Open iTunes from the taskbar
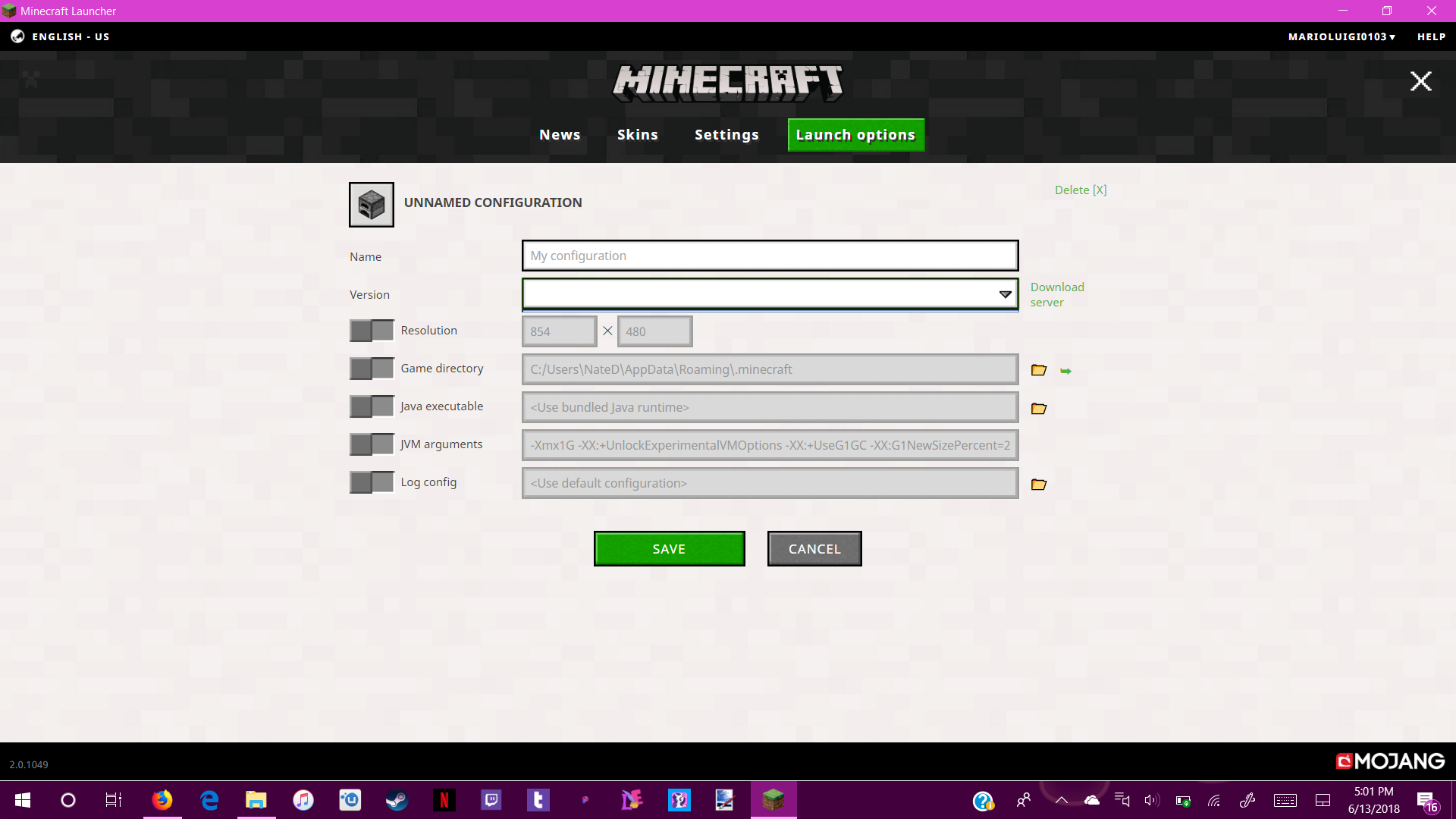1456x819 pixels. click(x=303, y=800)
